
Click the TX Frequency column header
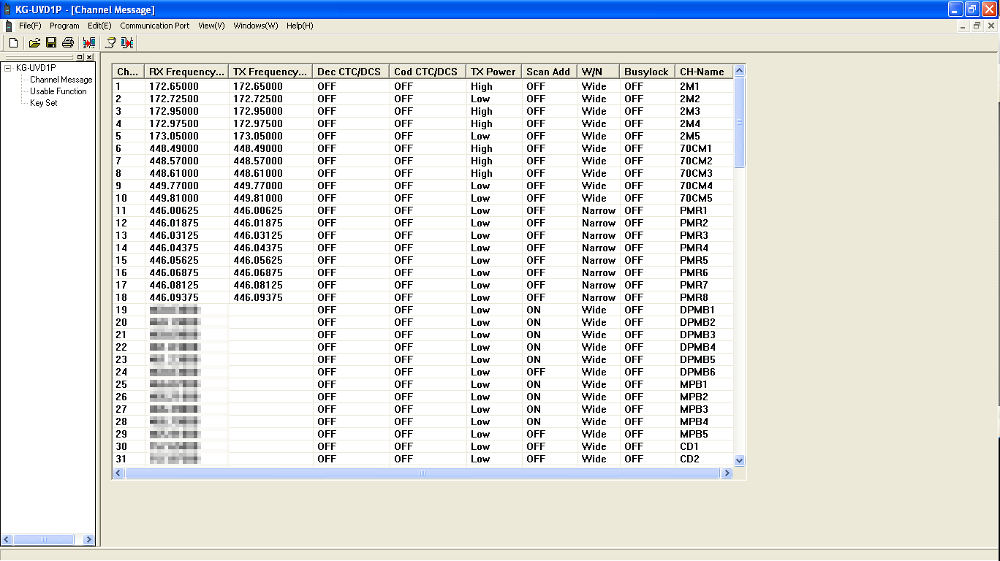click(270, 71)
